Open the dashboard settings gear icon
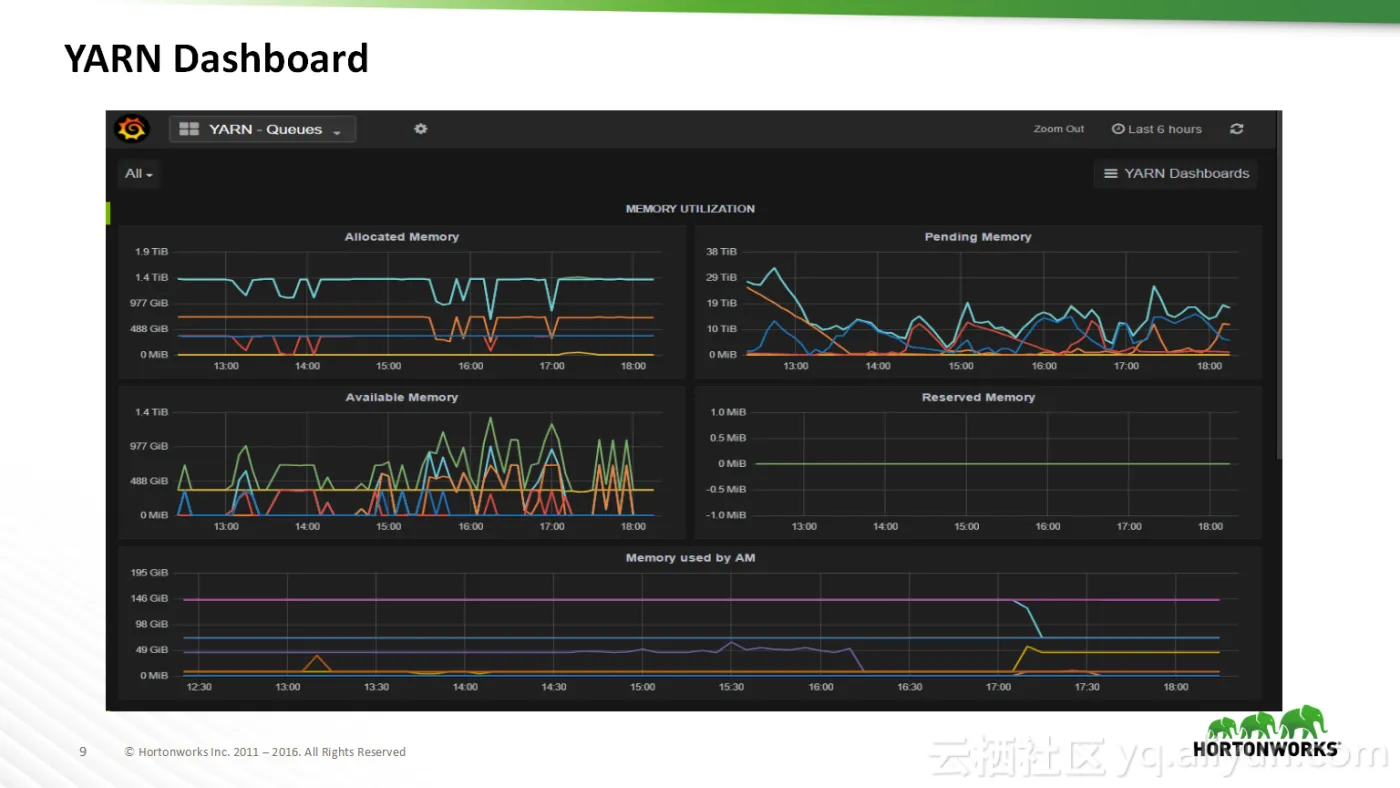Viewport: 1400px width, 788px height. click(x=421, y=129)
